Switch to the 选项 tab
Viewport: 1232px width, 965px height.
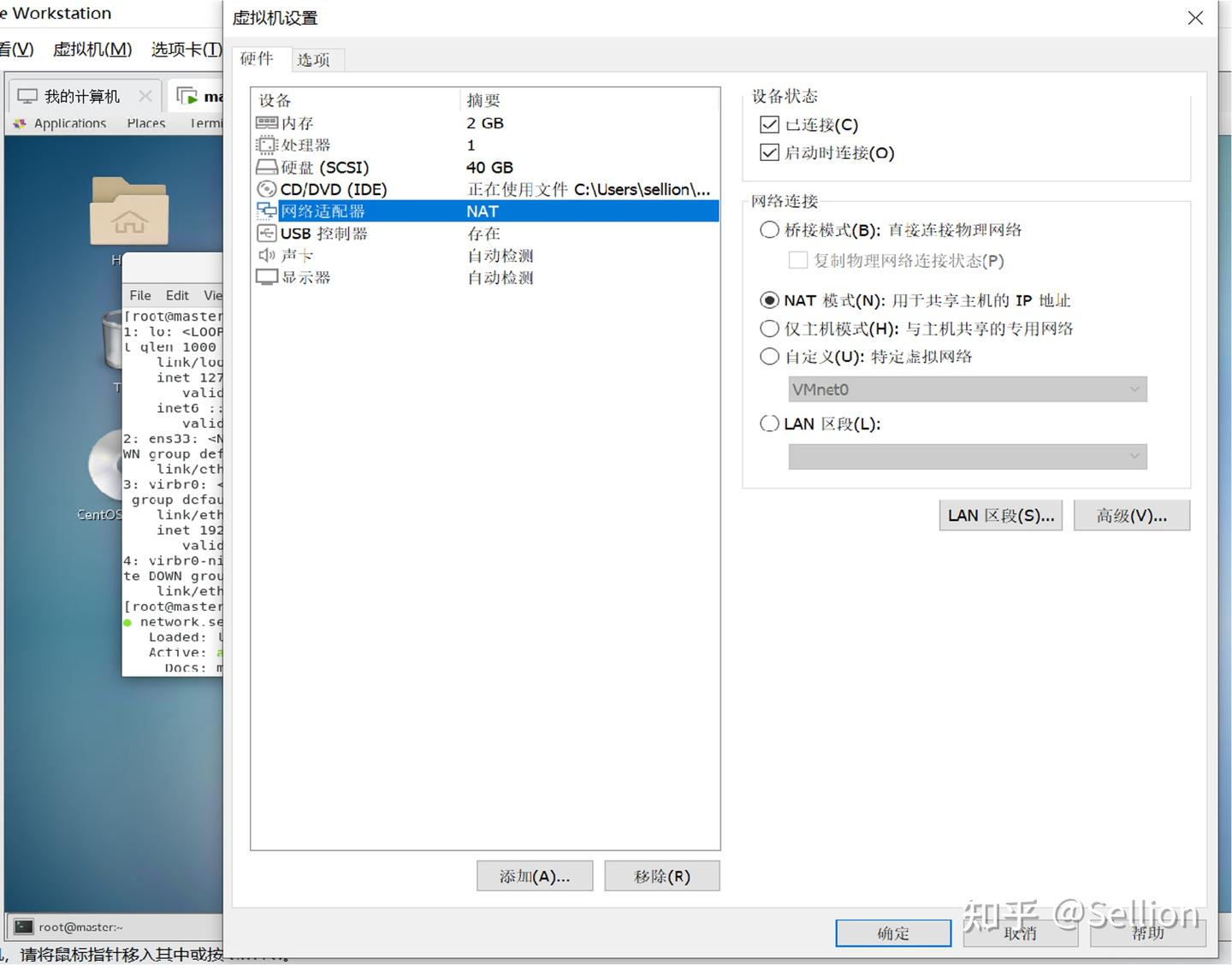313,59
